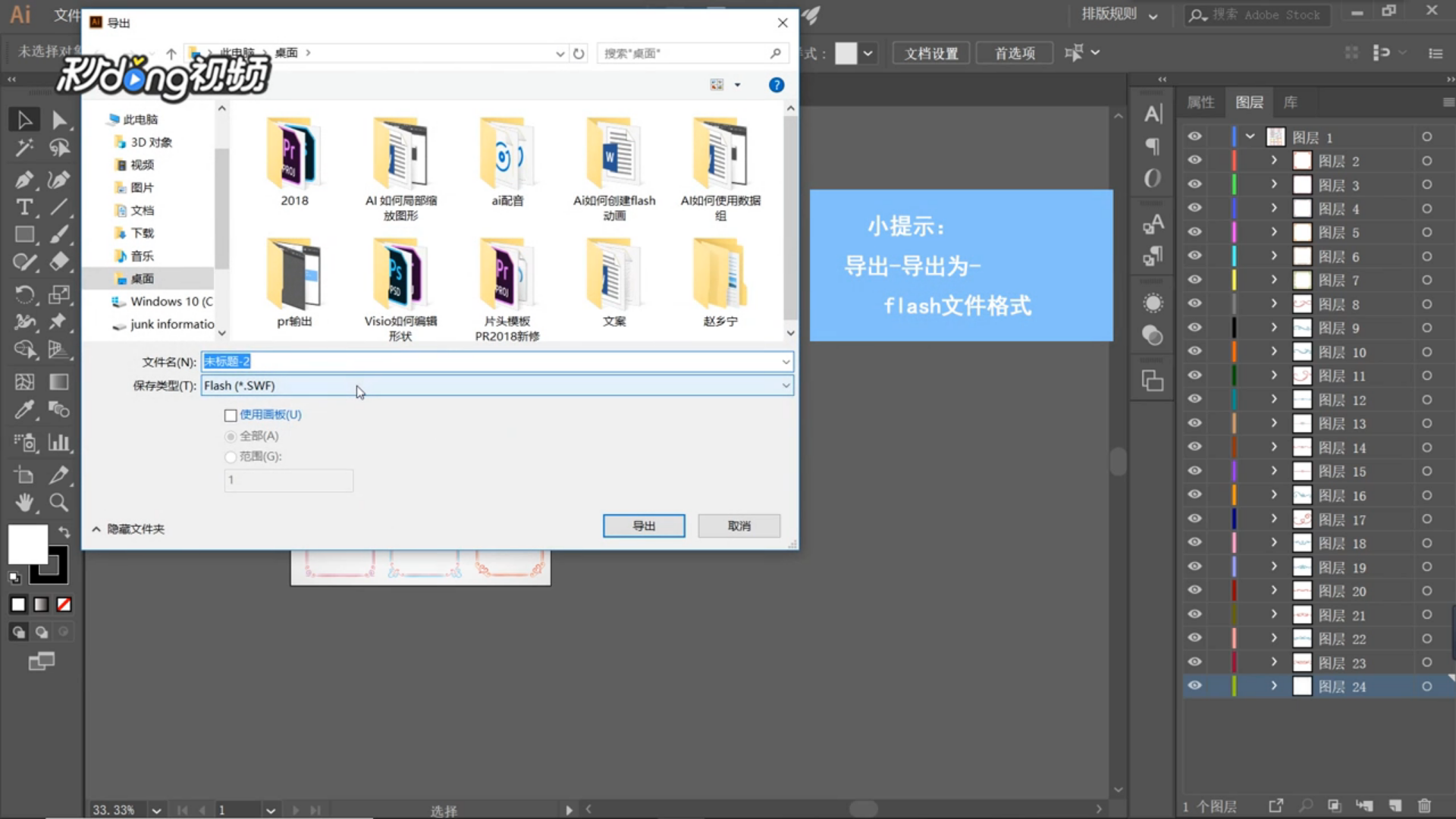1456x819 pixels.
Task: Click the delete layer trash icon
Action: click(1424, 805)
